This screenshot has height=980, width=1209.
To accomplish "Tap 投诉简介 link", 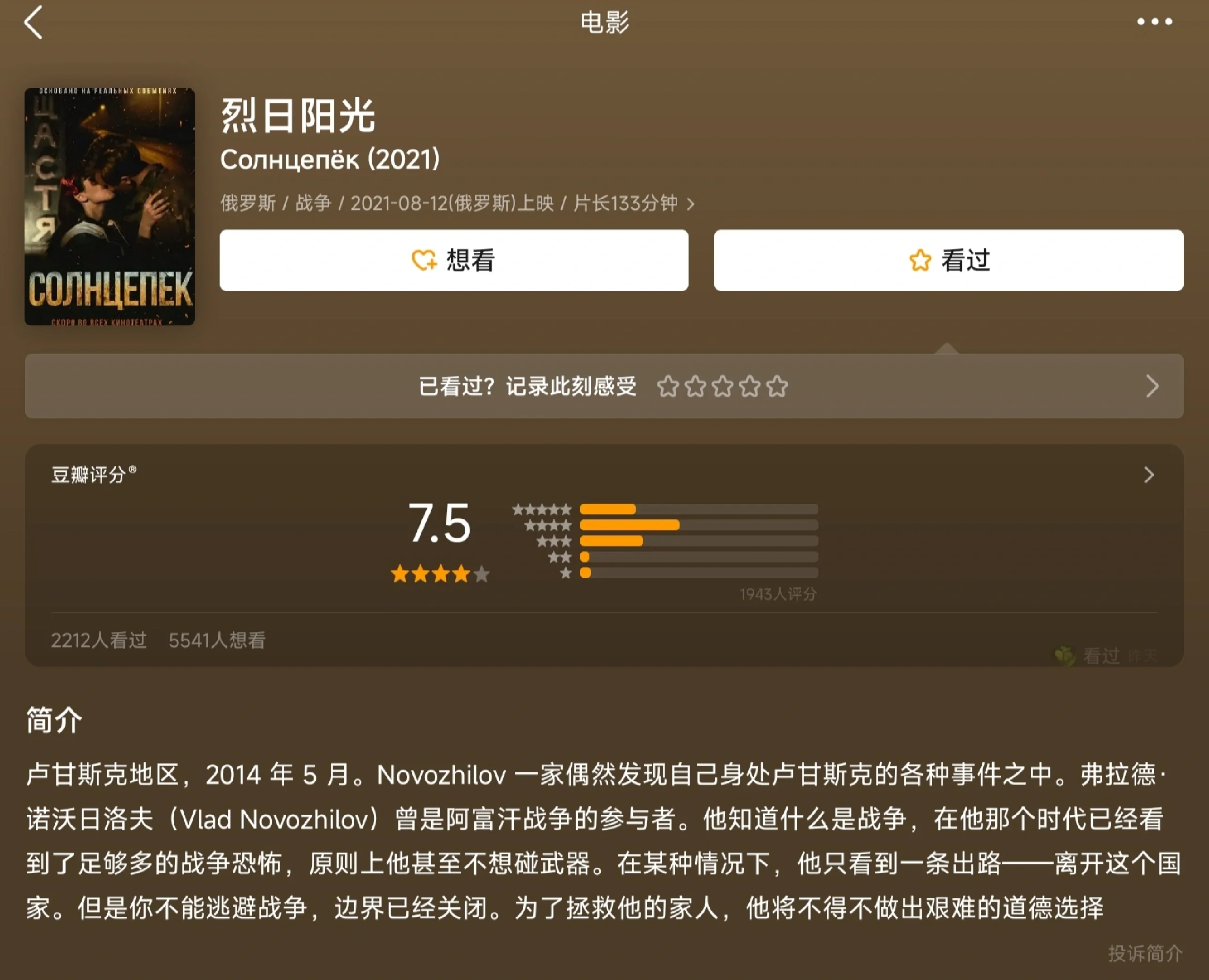I will [1145, 954].
